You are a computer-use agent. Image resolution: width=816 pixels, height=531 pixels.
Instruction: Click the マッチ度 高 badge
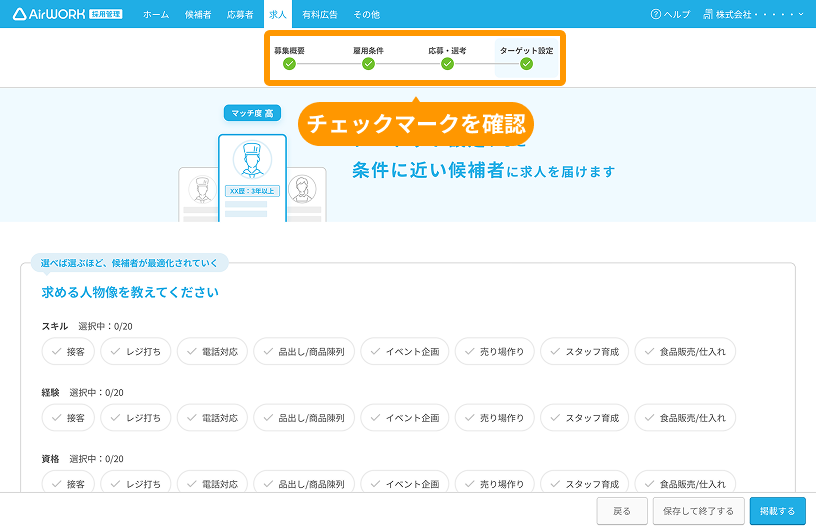pyautogui.click(x=252, y=113)
